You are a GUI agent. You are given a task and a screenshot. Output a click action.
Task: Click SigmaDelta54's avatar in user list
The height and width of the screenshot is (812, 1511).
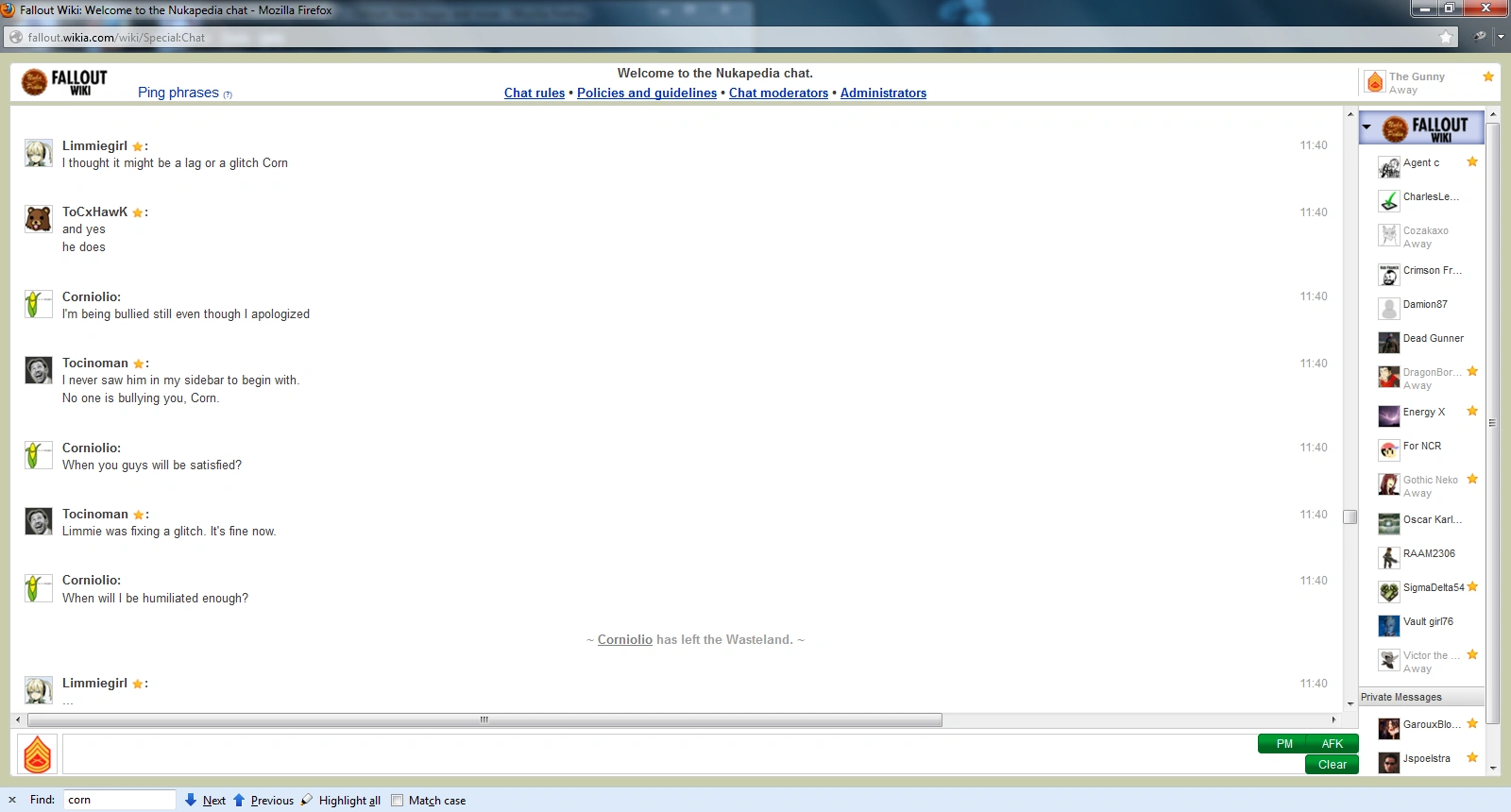pyautogui.click(x=1389, y=592)
